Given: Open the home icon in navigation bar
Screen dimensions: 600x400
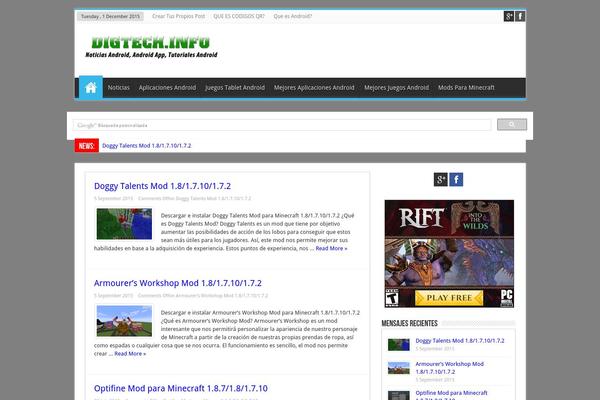Looking at the screenshot, I should pos(91,88).
